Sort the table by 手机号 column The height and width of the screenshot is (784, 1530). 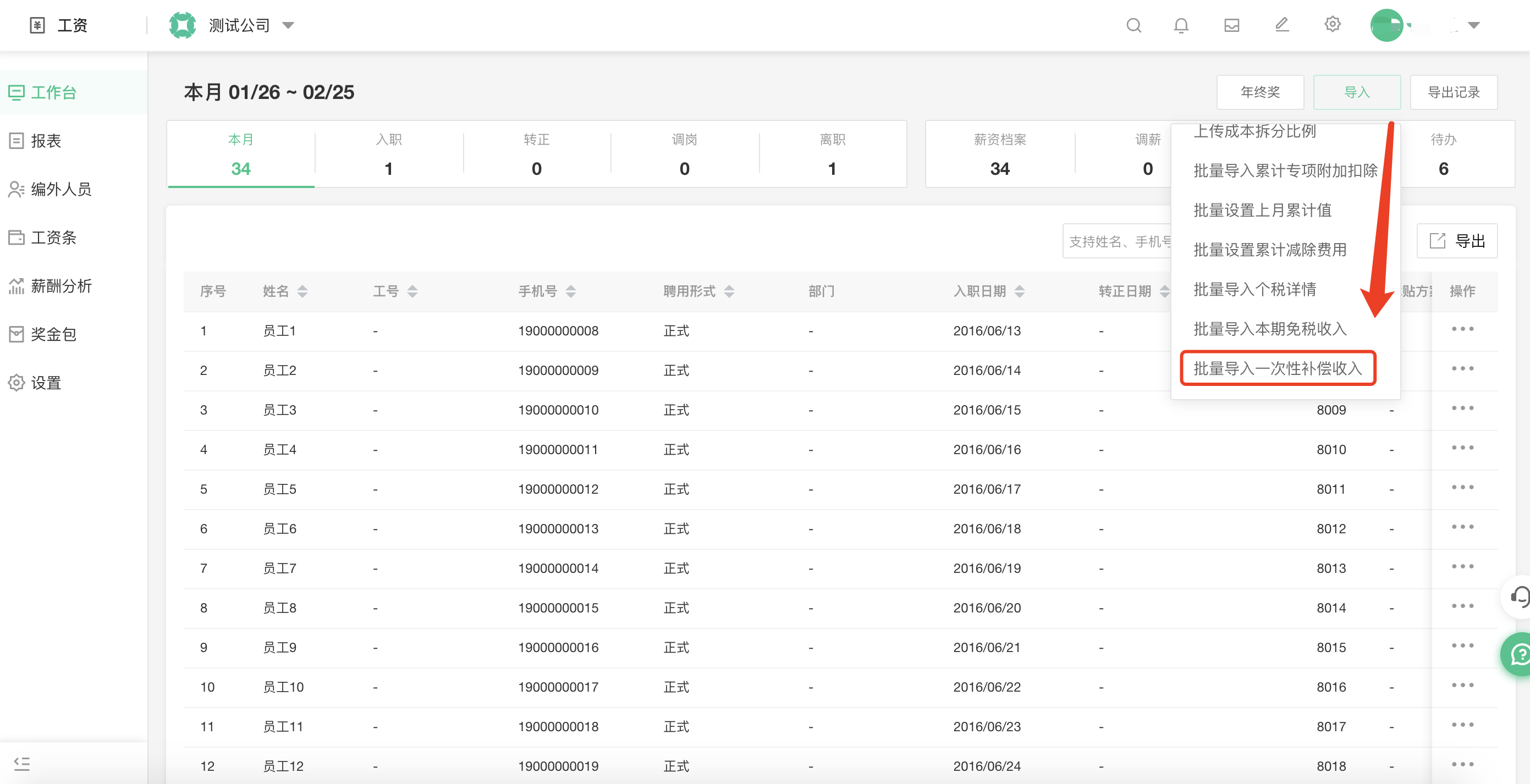point(571,291)
